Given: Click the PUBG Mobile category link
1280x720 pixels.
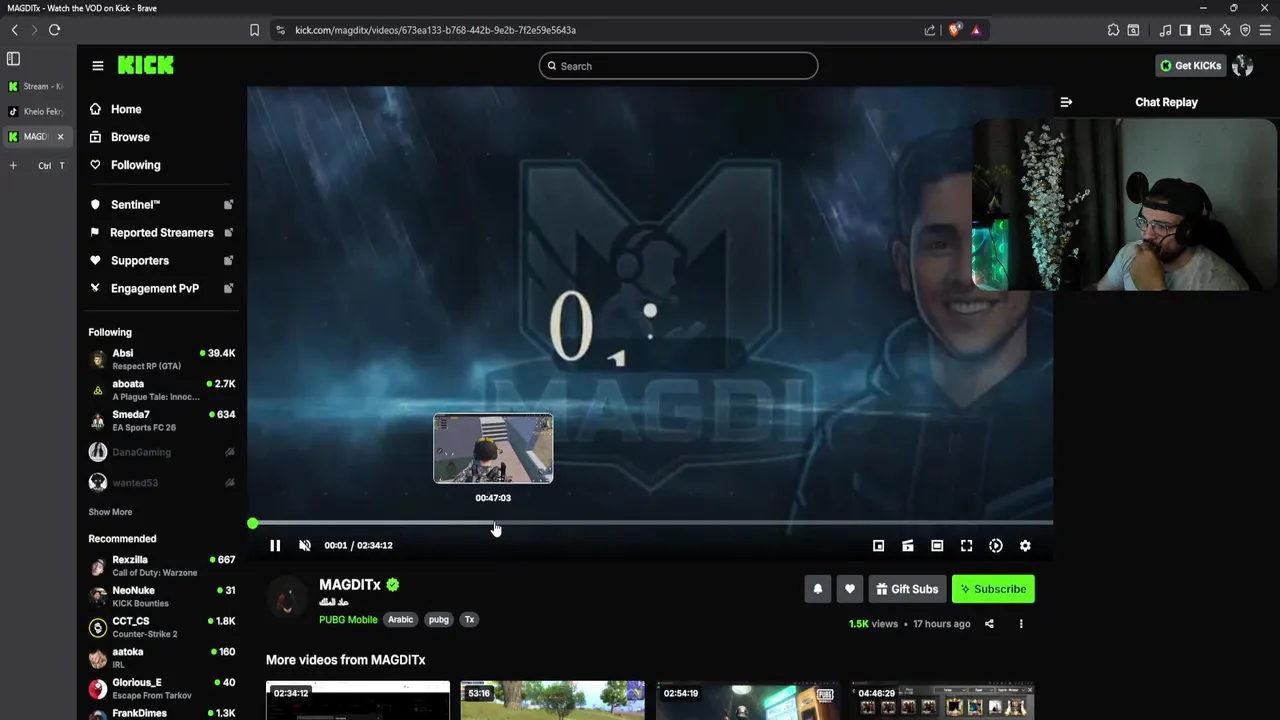Looking at the screenshot, I should [348, 620].
